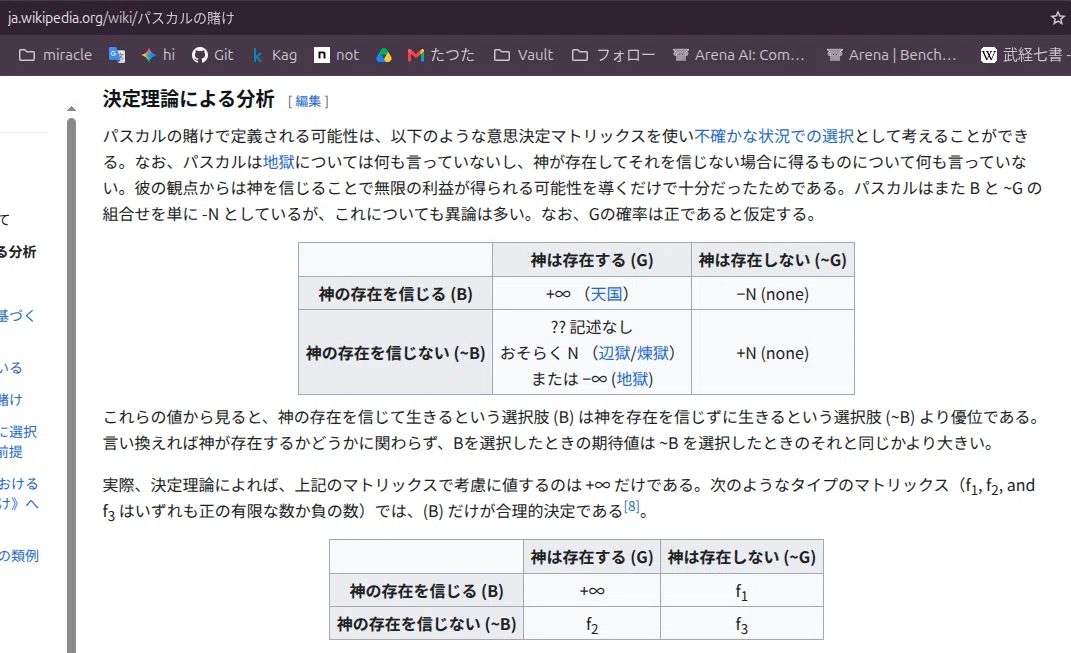Viewport: 1071px width, 653px height.
Task: Open the Kag bookmark
Action: 274,55
